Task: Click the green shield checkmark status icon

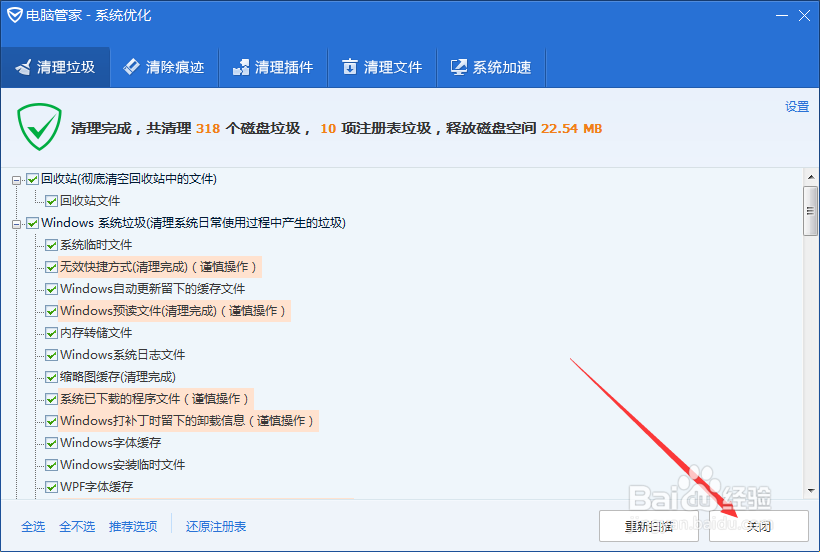Action: point(39,127)
